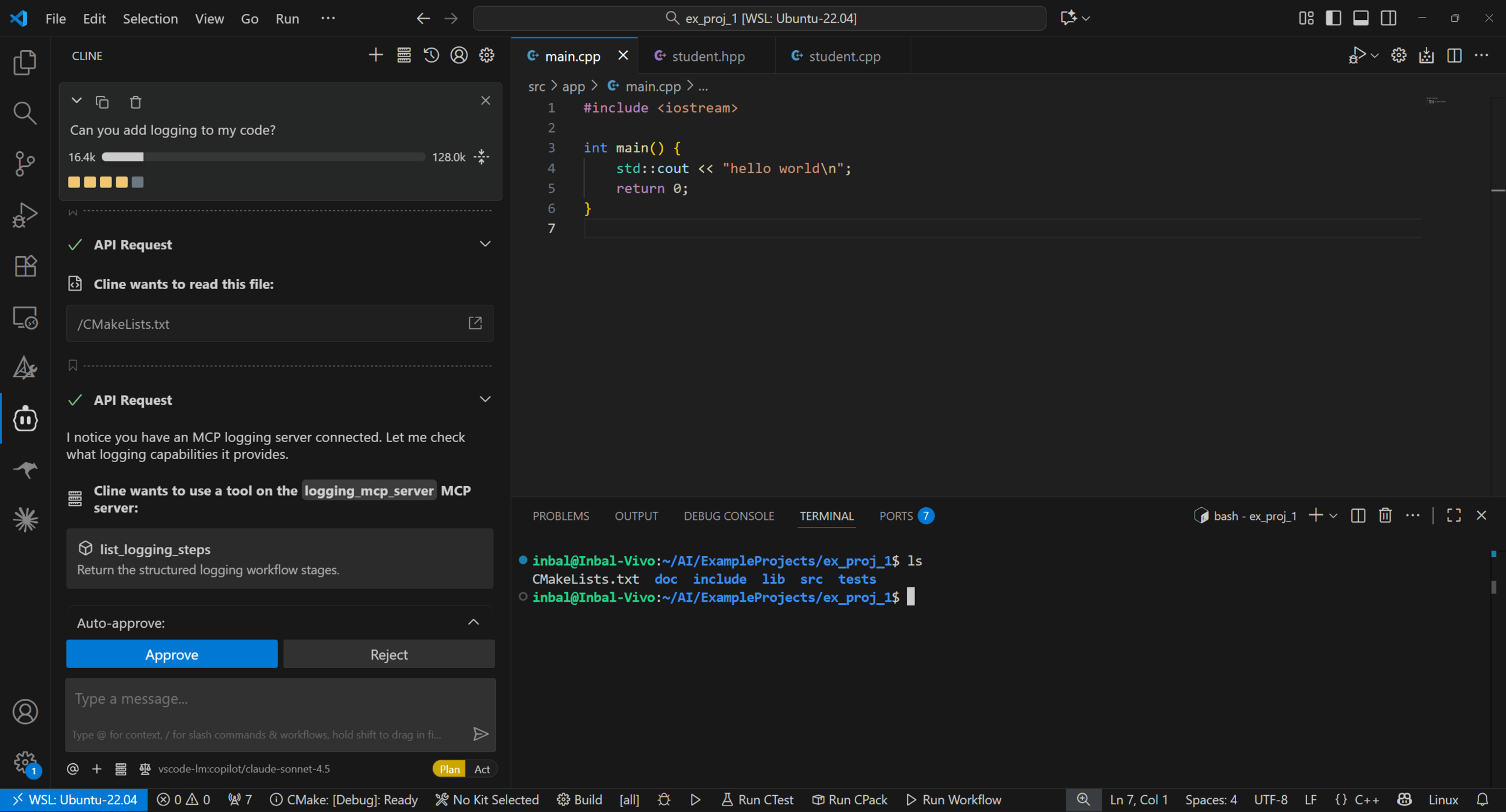The width and height of the screenshot is (1506, 812).
Task: Reject the MCP tool request
Action: click(x=389, y=654)
